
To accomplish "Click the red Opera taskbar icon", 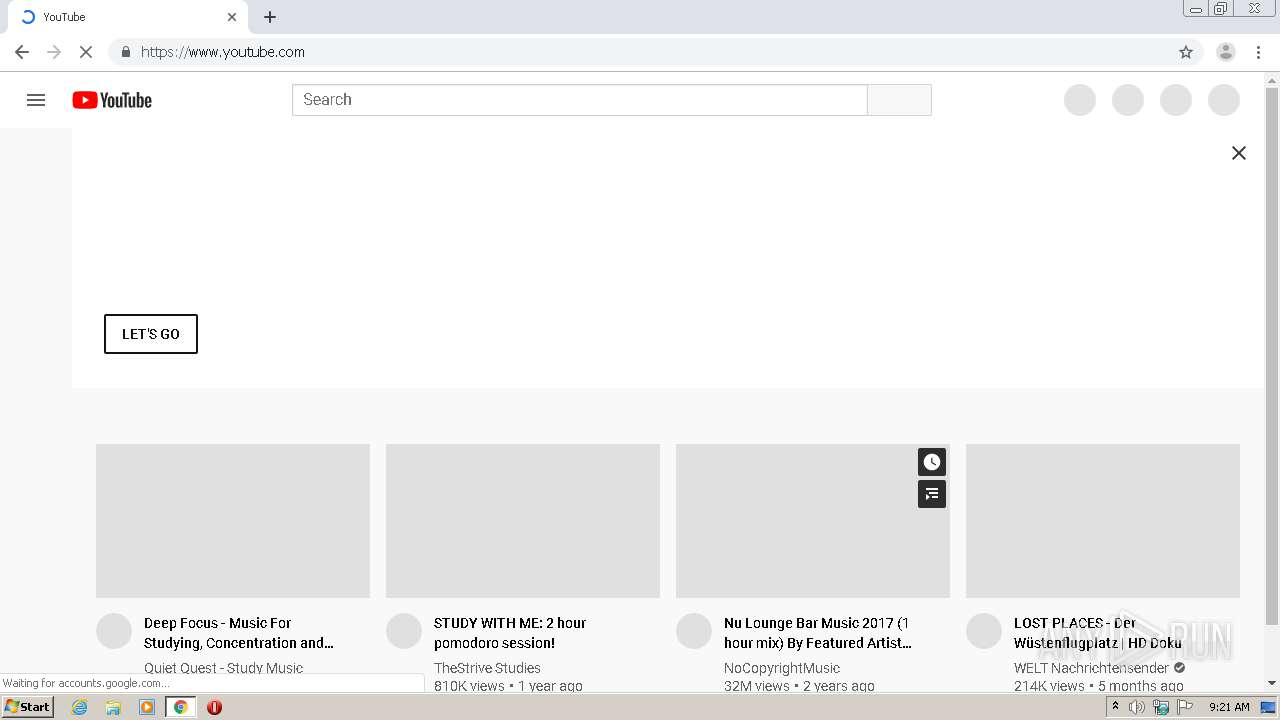I will (214, 707).
